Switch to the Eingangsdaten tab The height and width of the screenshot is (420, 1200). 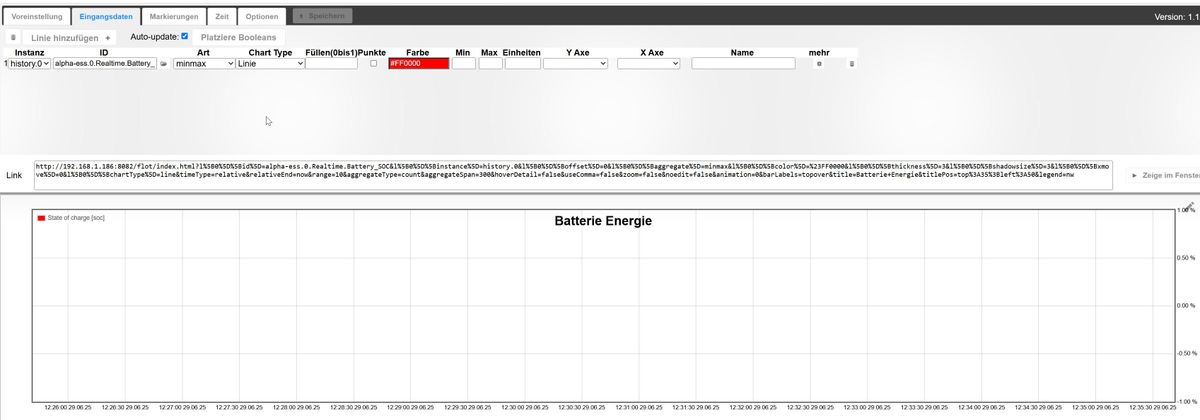[105, 17]
